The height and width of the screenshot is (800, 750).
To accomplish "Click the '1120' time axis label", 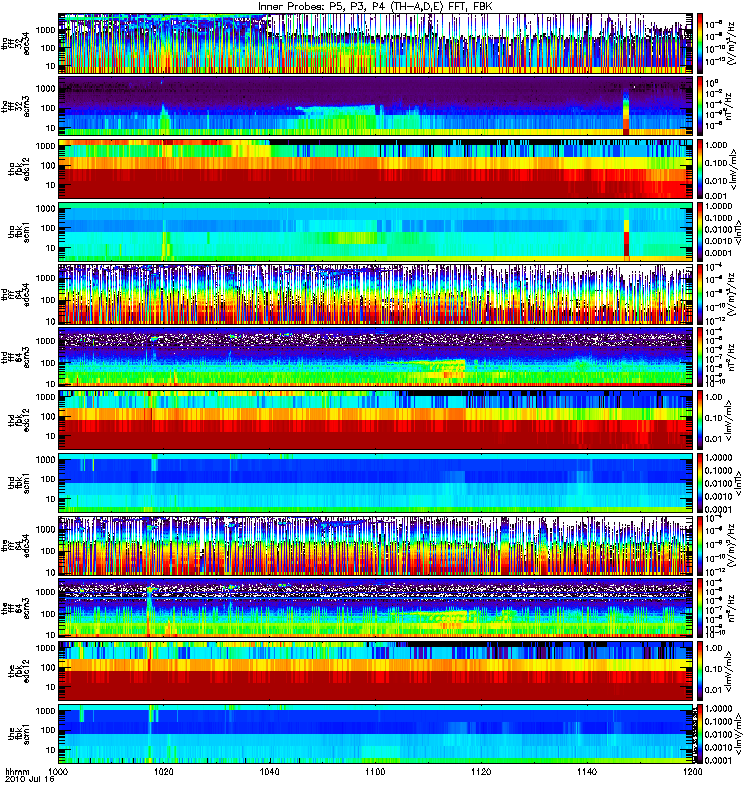I will coord(481,772).
